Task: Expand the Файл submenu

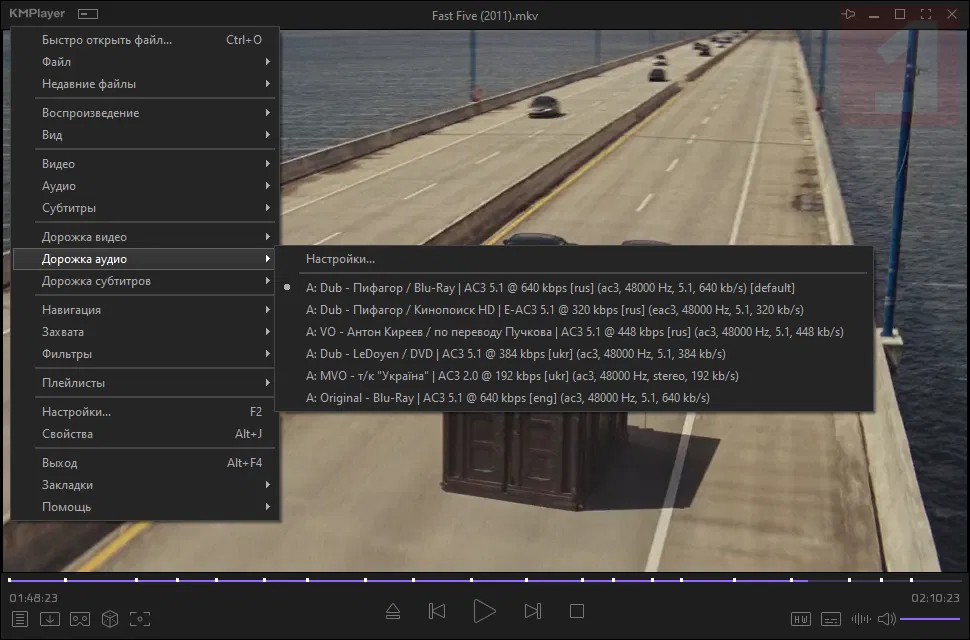Action: click(x=145, y=62)
